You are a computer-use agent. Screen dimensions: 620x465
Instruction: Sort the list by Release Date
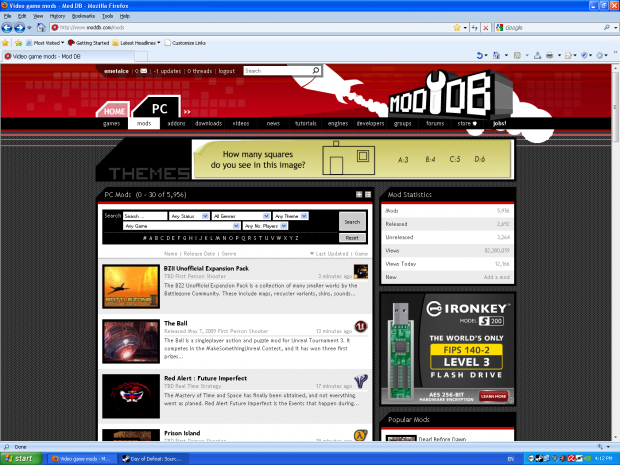point(199,254)
